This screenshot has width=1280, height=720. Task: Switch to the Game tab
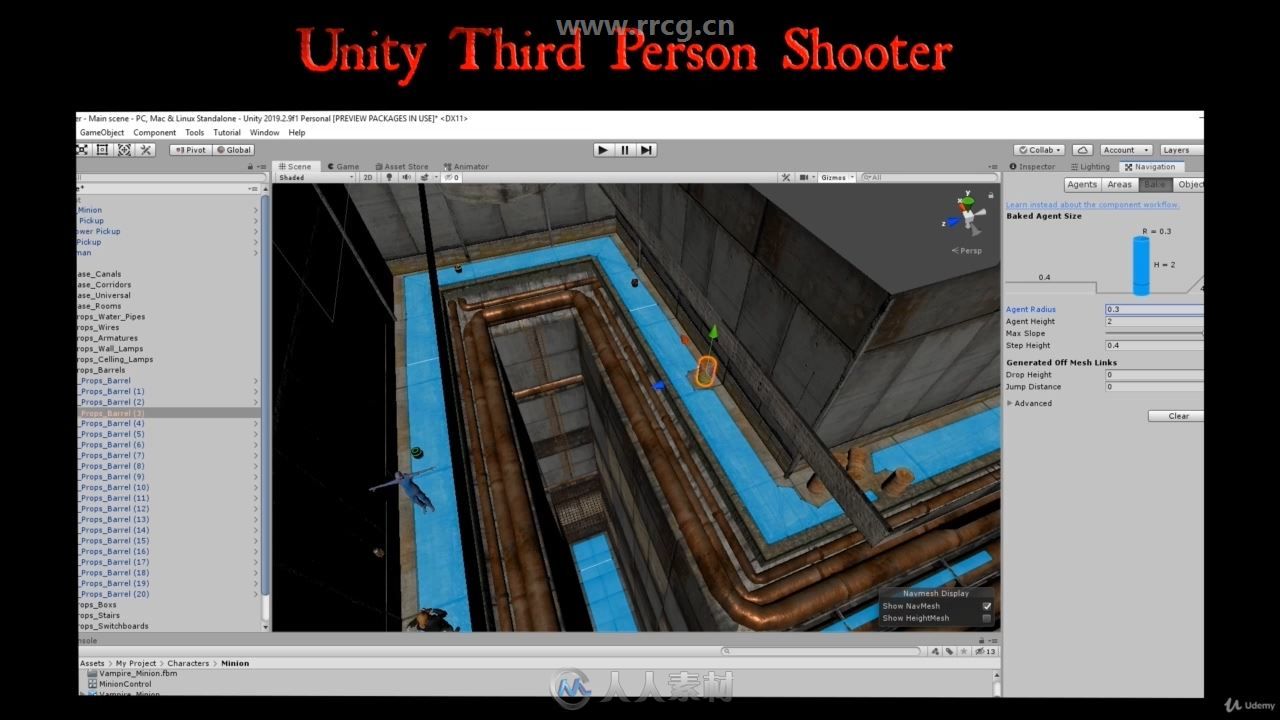click(x=342, y=167)
